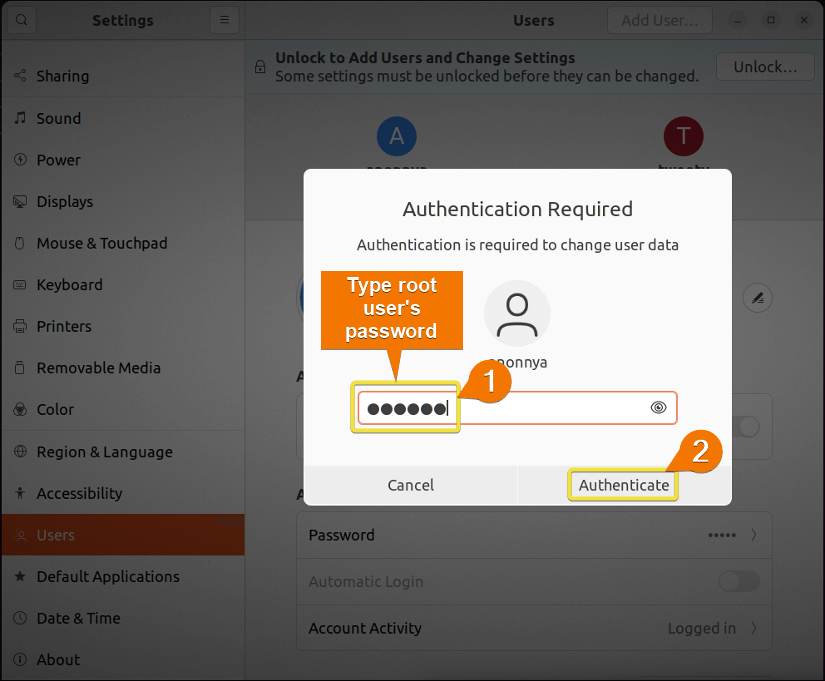Close the Settings window
This screenshot has width=825, height=681.
804,20
